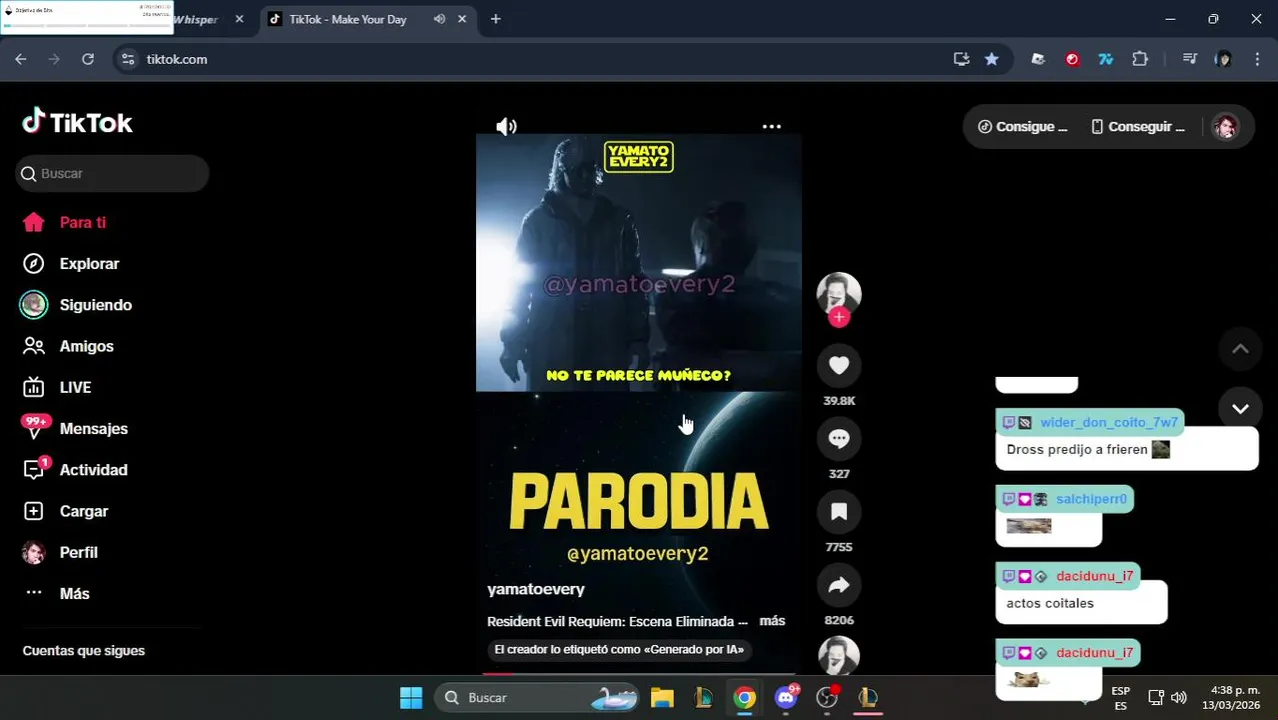Open the creator's avatar next to the video
Screen dimensions: 1278x720
(839, 292)
